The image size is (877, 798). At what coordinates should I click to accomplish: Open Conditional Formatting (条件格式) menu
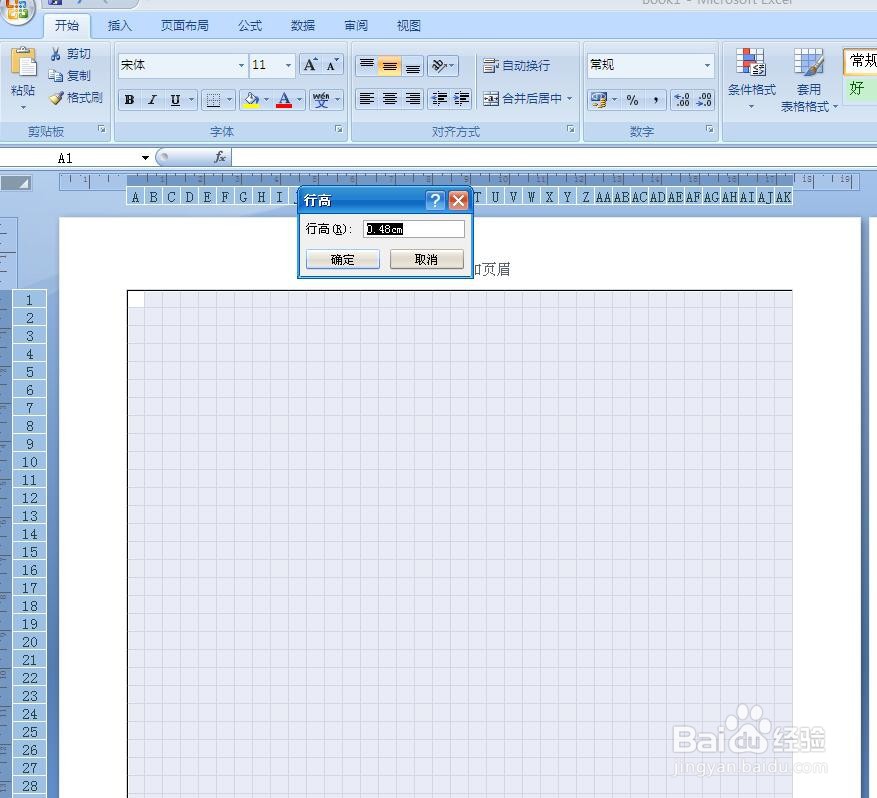[751, 79]
